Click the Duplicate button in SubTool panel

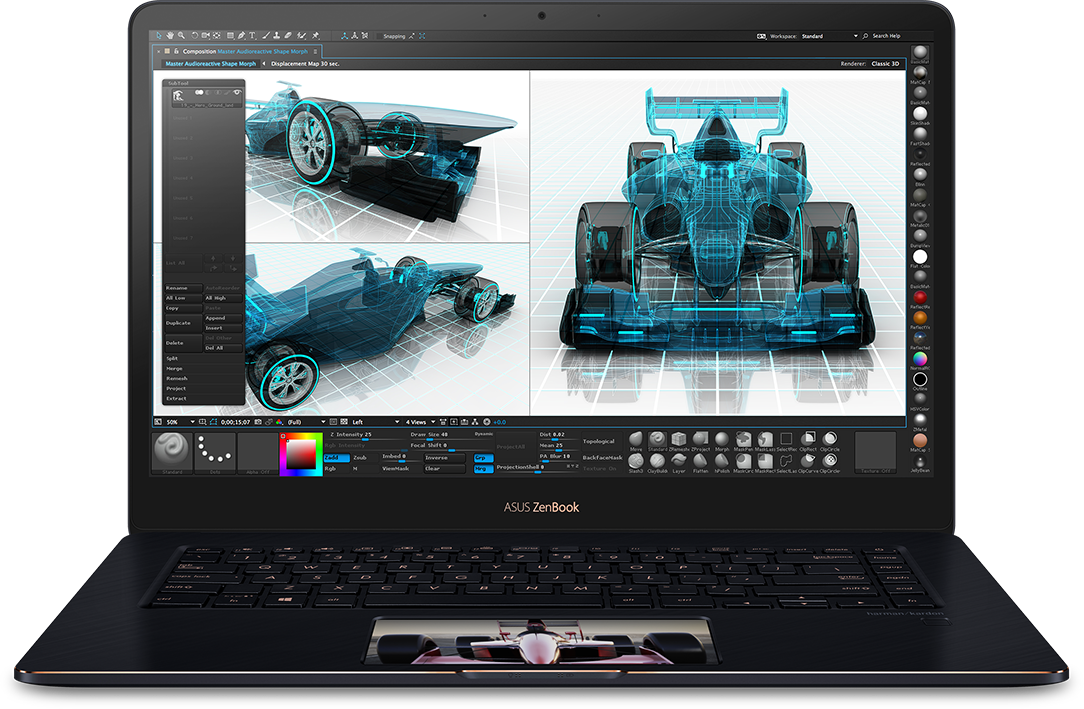[x=180, y=323]
